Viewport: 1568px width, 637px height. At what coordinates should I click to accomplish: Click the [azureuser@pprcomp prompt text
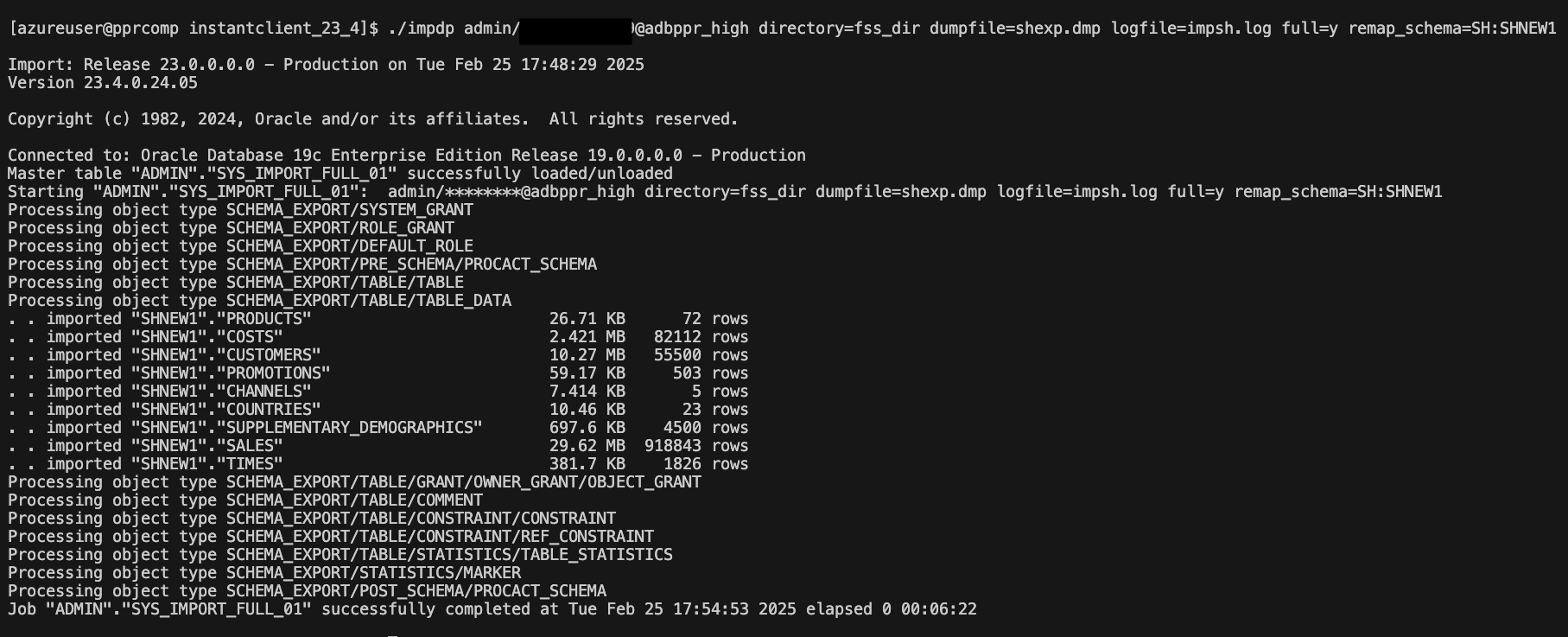(93, 29)
